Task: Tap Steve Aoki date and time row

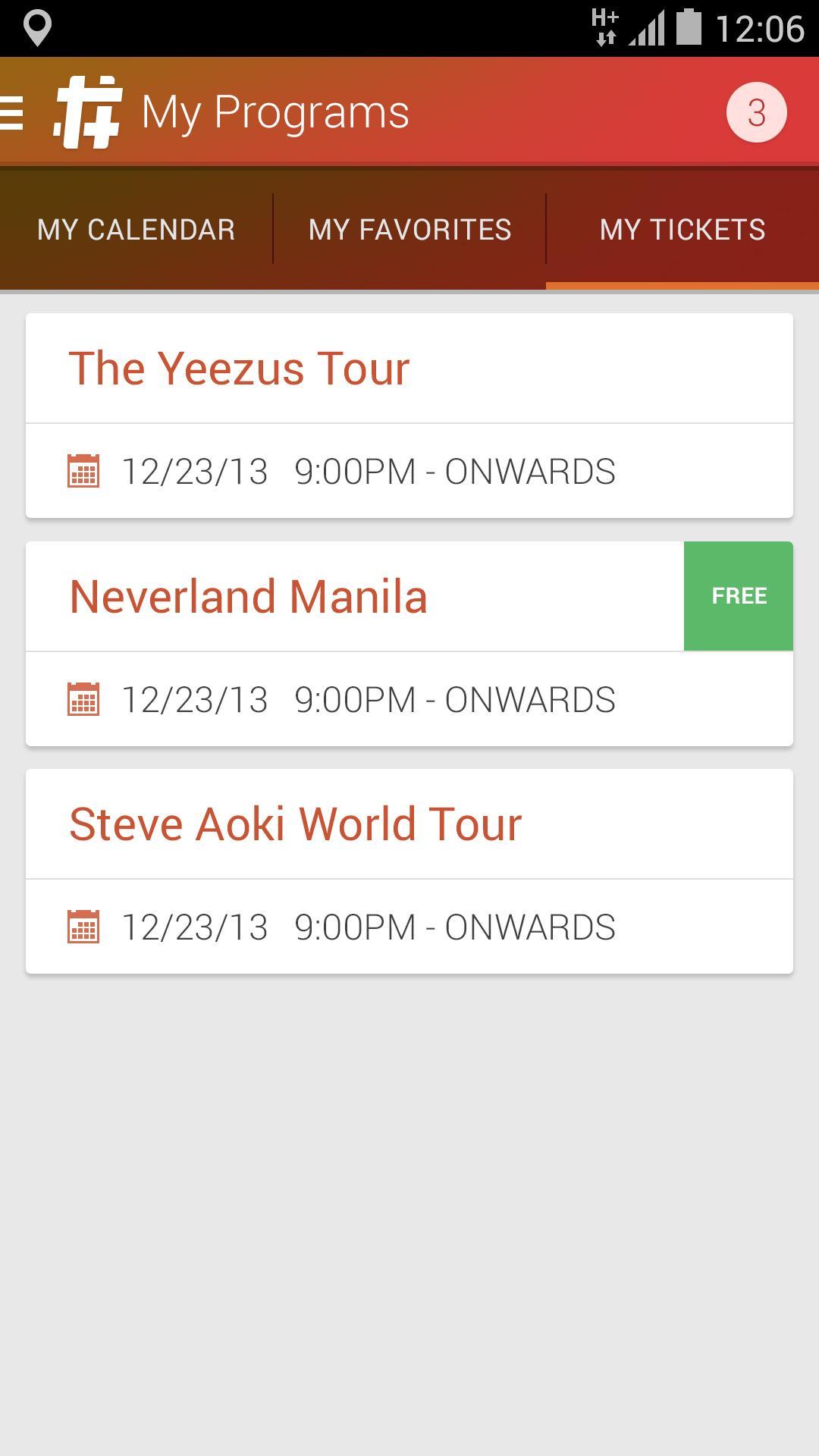Action: (x=409, y=927)
